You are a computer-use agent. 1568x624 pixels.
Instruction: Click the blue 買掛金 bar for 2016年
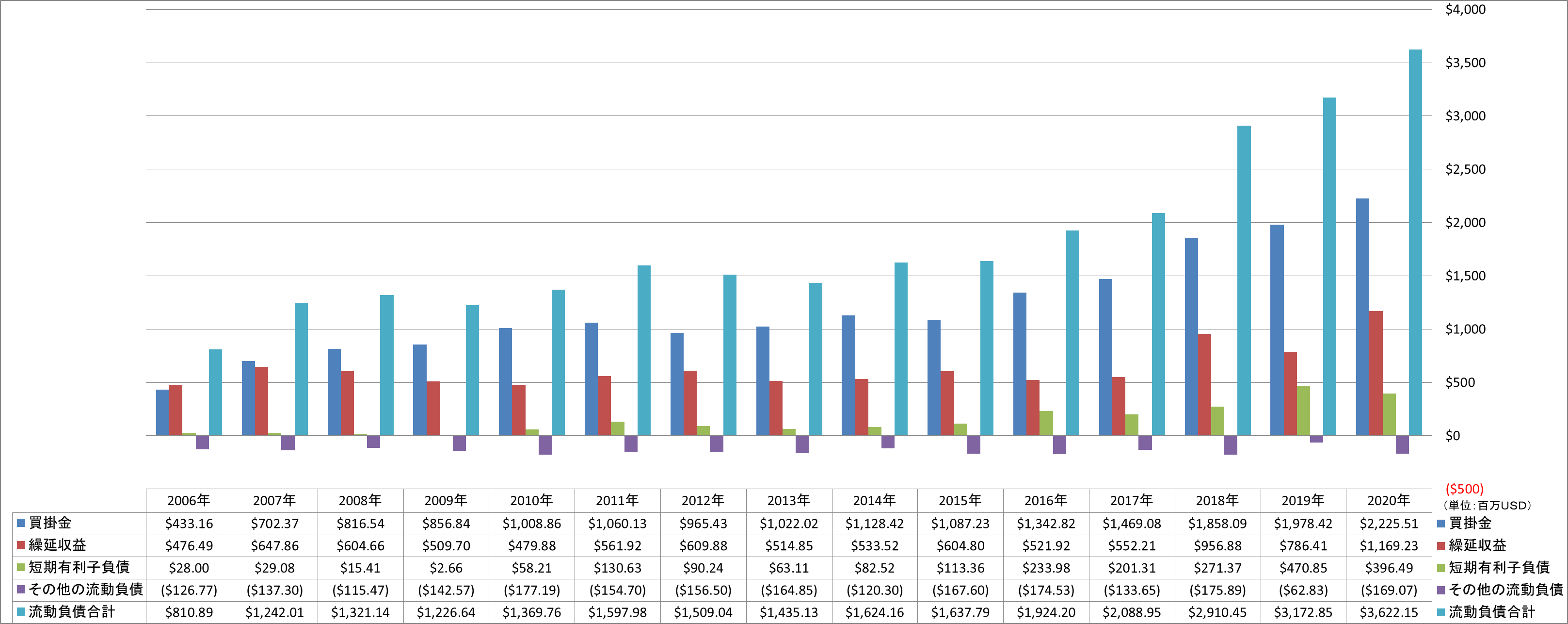(x=1020, y=364)
